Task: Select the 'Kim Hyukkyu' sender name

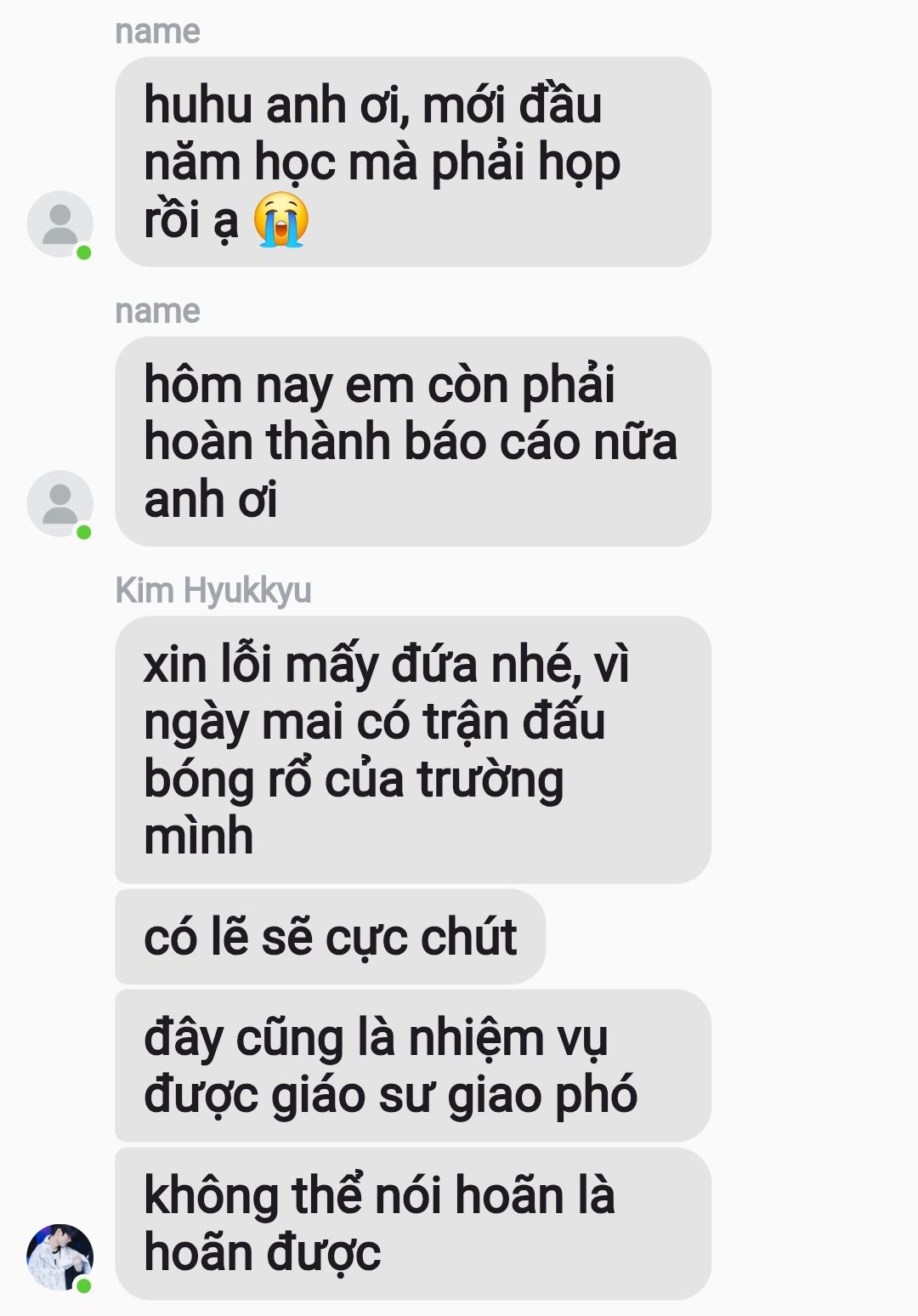Action: click(x=213, y=590)
